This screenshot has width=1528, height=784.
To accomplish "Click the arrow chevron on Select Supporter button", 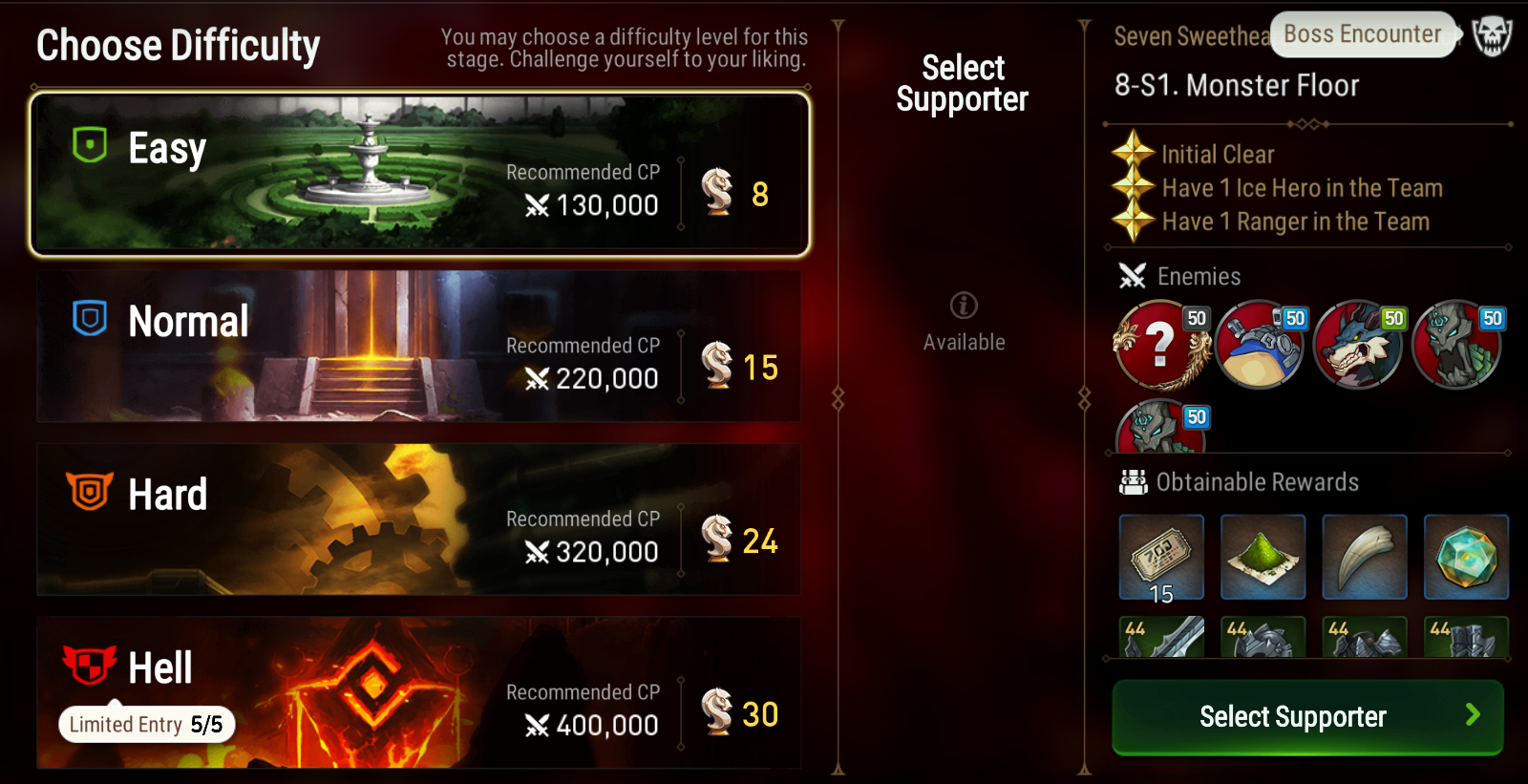I will point(1473,715).
